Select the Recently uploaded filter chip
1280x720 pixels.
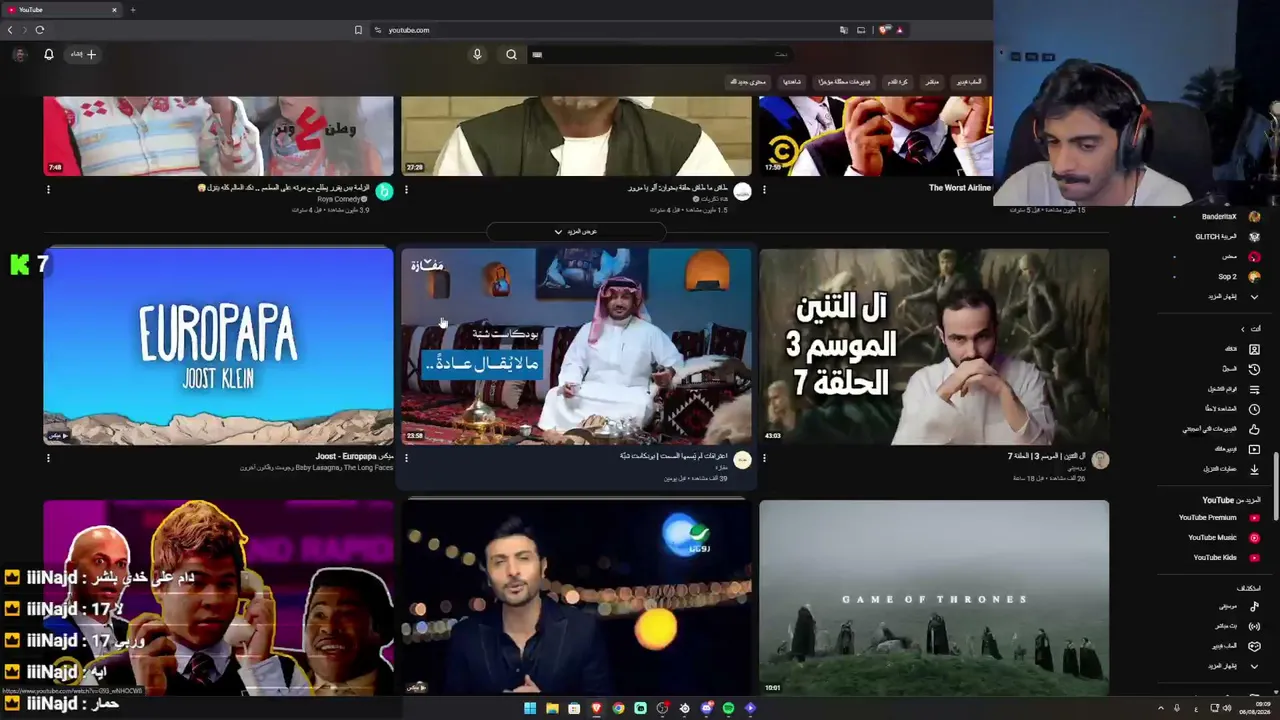click(x=844, y=82)
